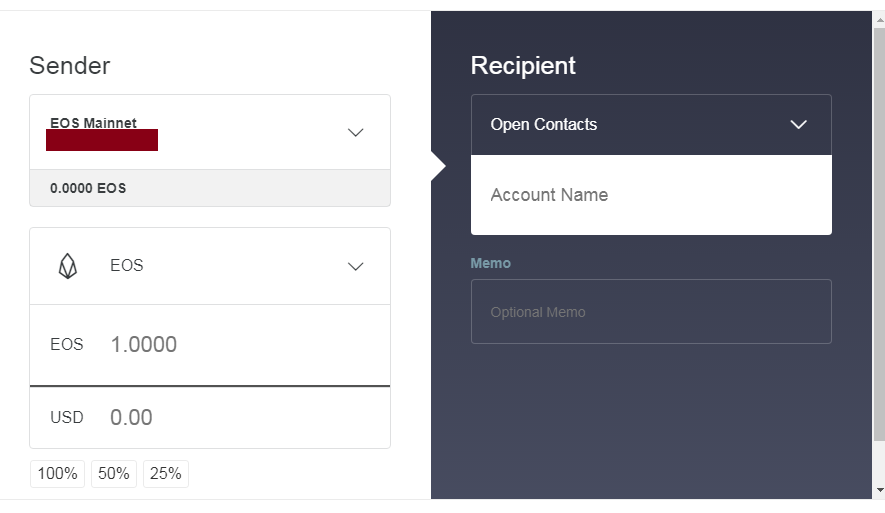Image resolution: width=885 pixels, height=513 pixels.
Task: Click the scrollbar up arrow
Action: pos(879,20)
